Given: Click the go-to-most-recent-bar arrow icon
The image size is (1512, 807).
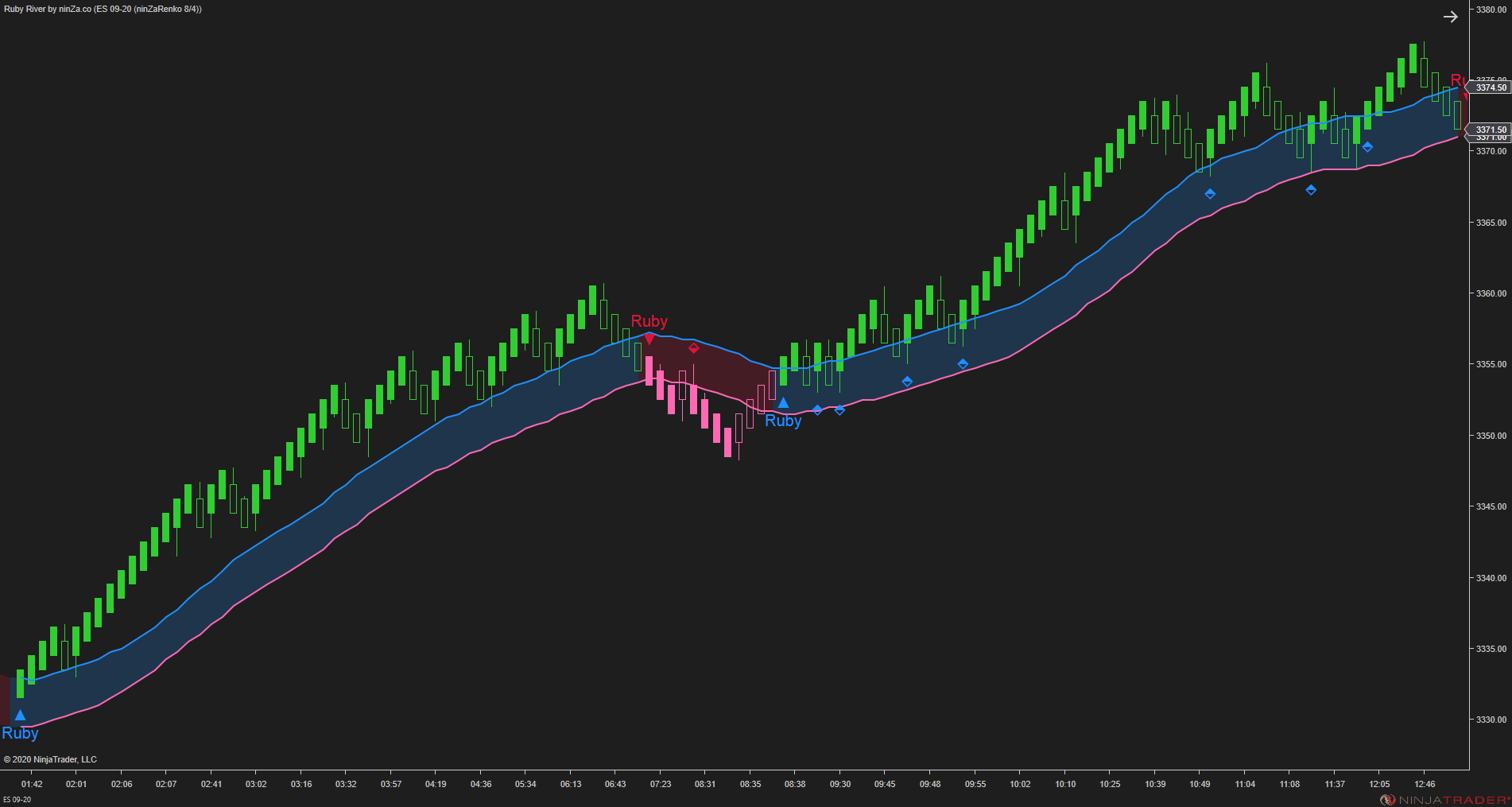Looking at the screenshot, I should click(x=1451, y=16).
